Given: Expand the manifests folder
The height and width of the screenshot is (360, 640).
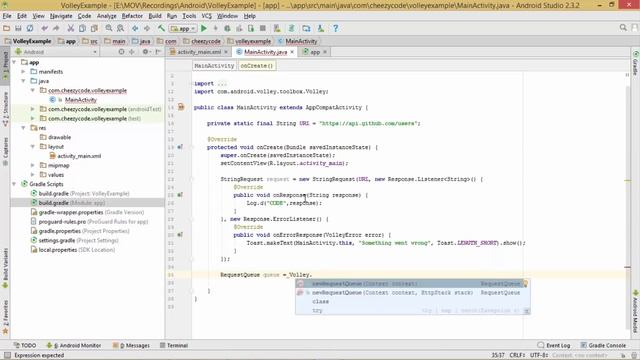Looking at the screenshot, I should pyautogui.click(x=24, y=71).
